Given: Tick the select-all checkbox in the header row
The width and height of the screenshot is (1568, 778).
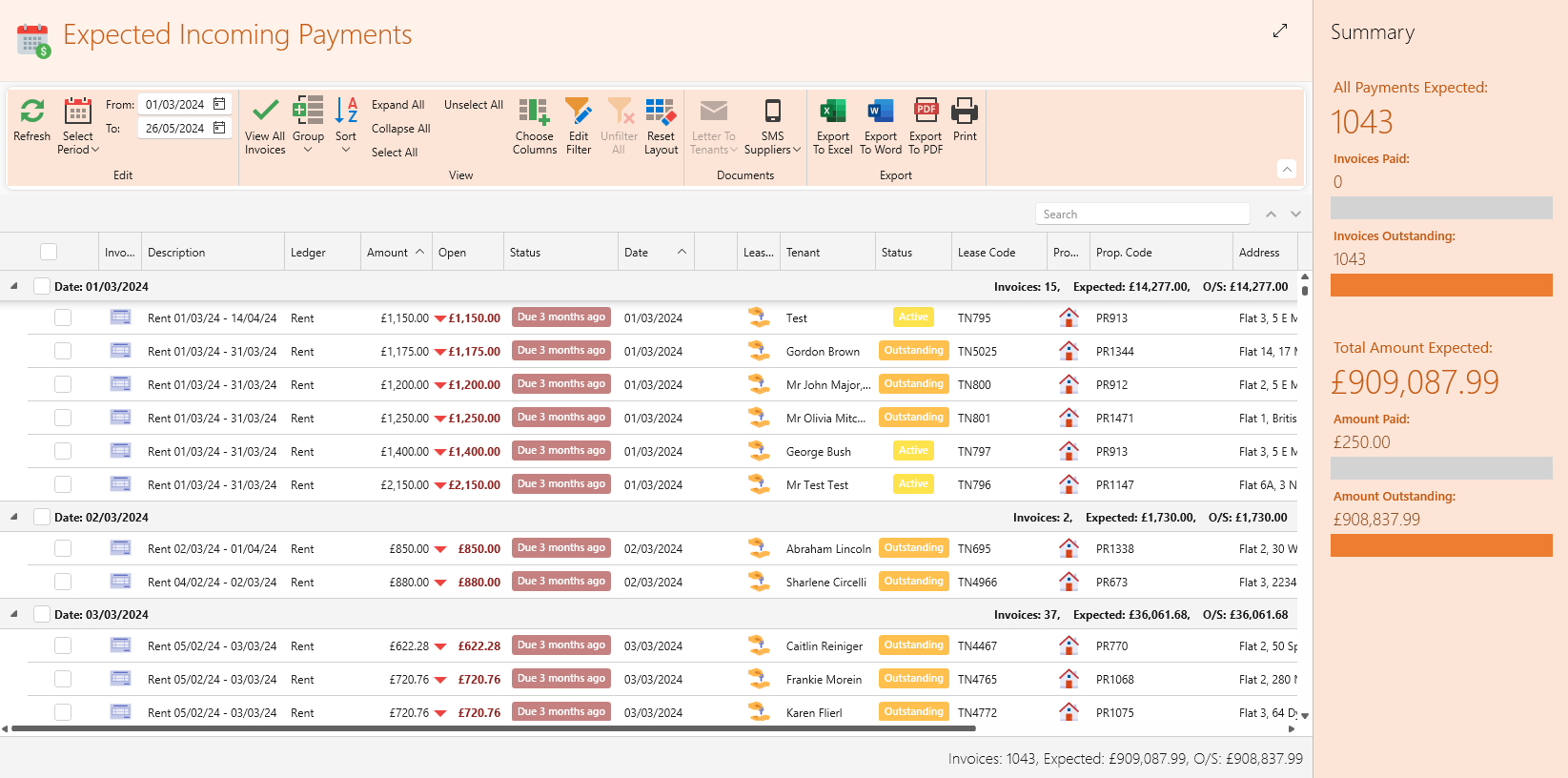Looking at the screenshot, I should tap(49, 252).
